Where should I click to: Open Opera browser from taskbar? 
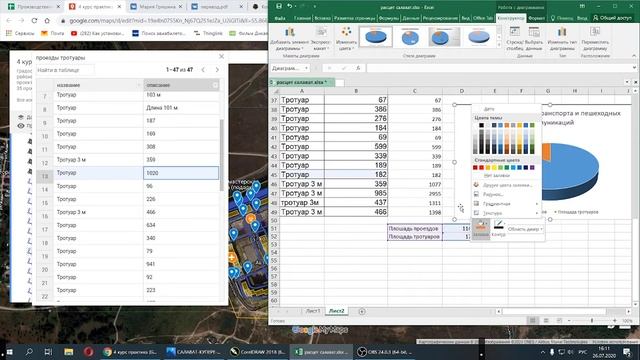(x=89, y=351)
